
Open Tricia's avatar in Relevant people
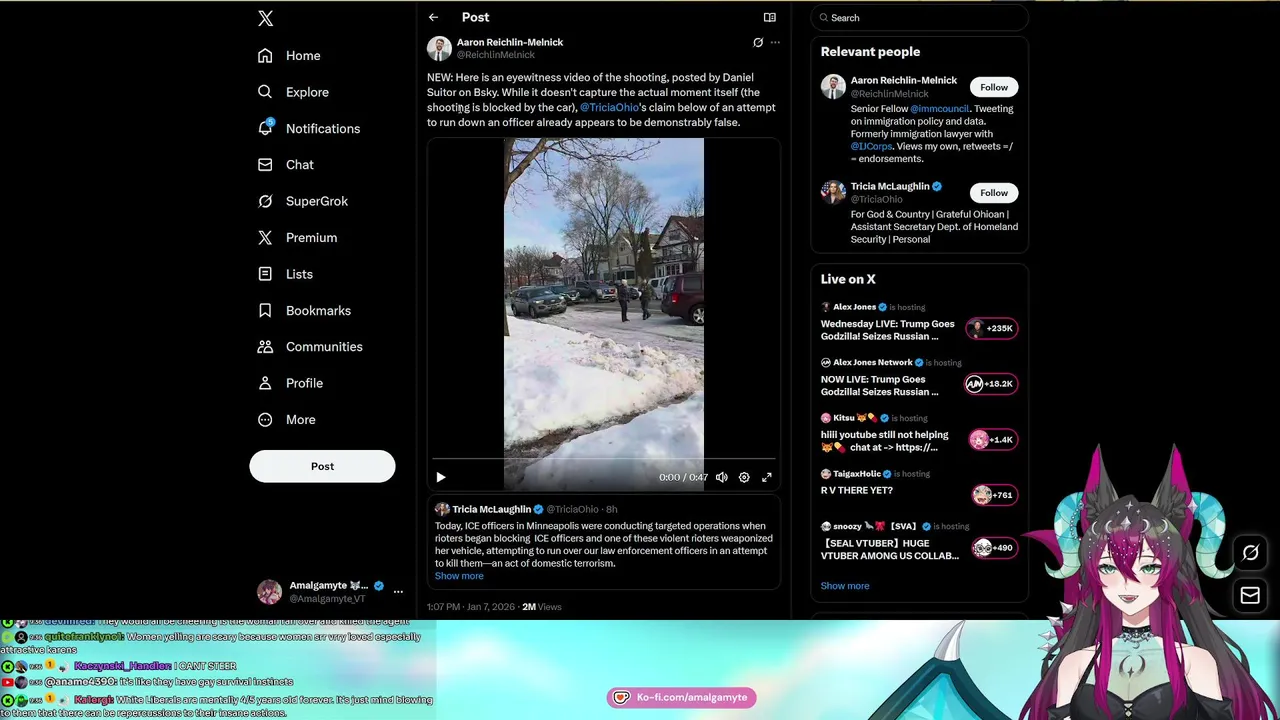[x=833, y=192]
